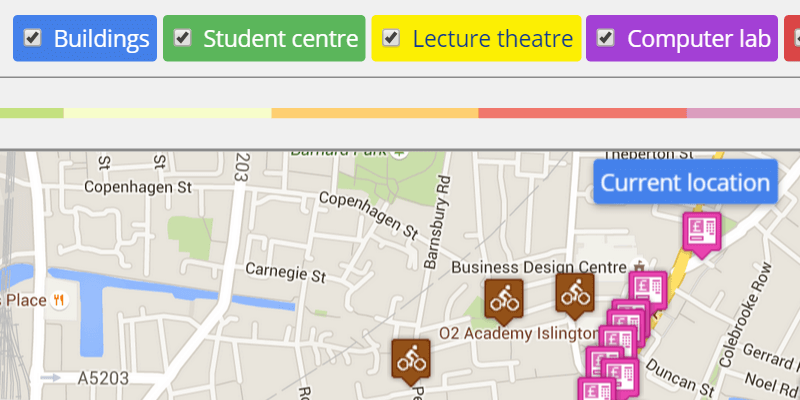The width and height of the screenshot is (800, 400).
Task: Click the Barnsbury Rd street label
Action: (437, 222)
